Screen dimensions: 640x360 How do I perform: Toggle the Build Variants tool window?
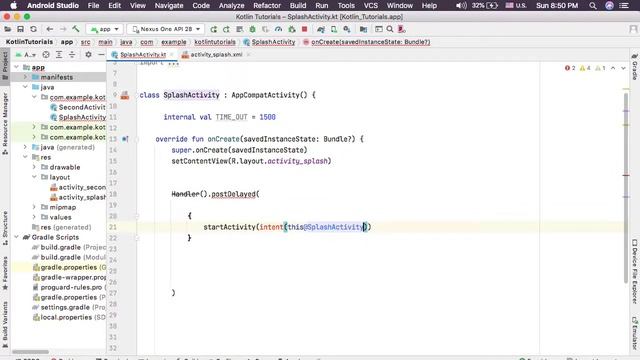pyautogui.click(x=5, y=325)
